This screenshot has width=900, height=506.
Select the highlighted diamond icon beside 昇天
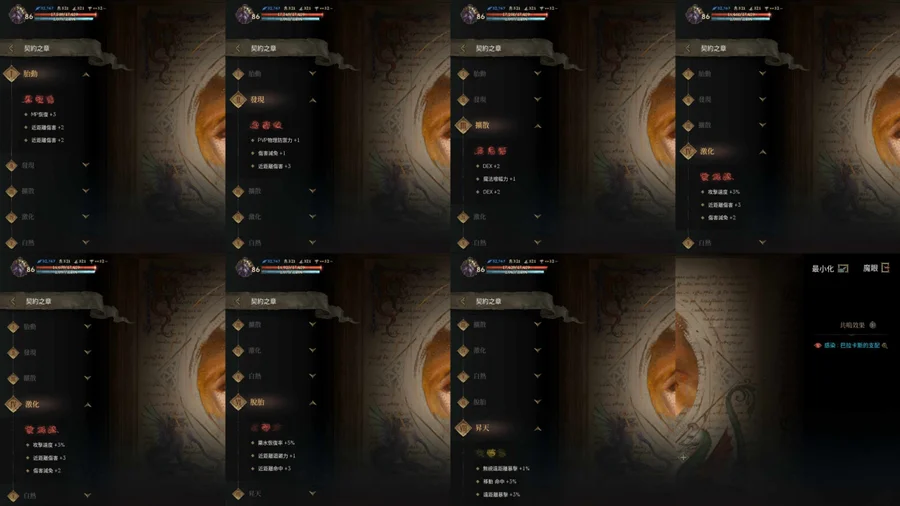tap(463, 428)
